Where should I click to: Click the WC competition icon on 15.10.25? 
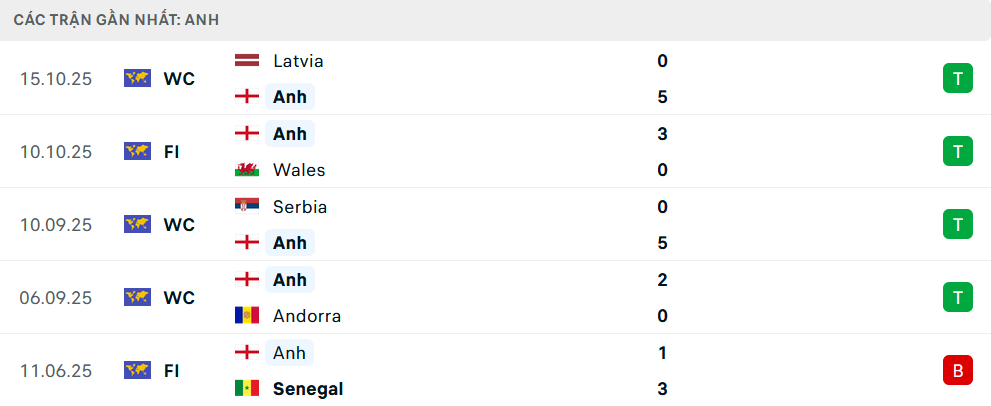click(137, 78)
